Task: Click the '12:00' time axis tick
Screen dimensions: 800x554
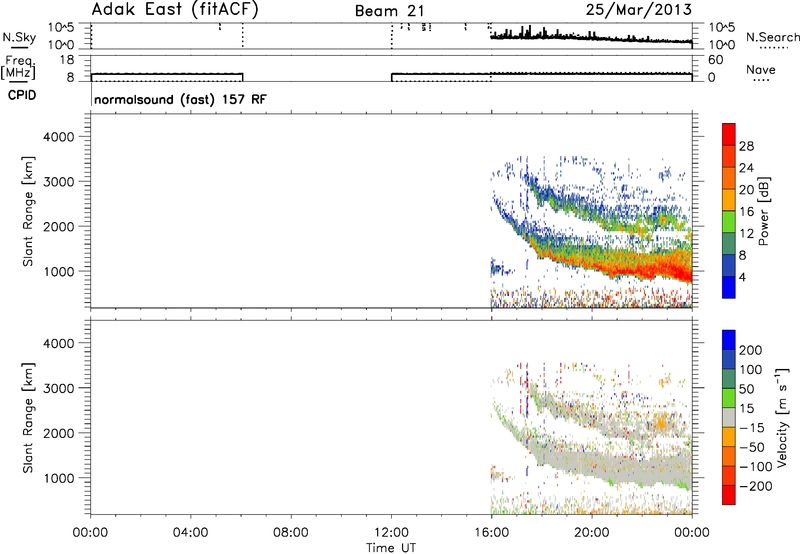Action: (x=391, y=533)
